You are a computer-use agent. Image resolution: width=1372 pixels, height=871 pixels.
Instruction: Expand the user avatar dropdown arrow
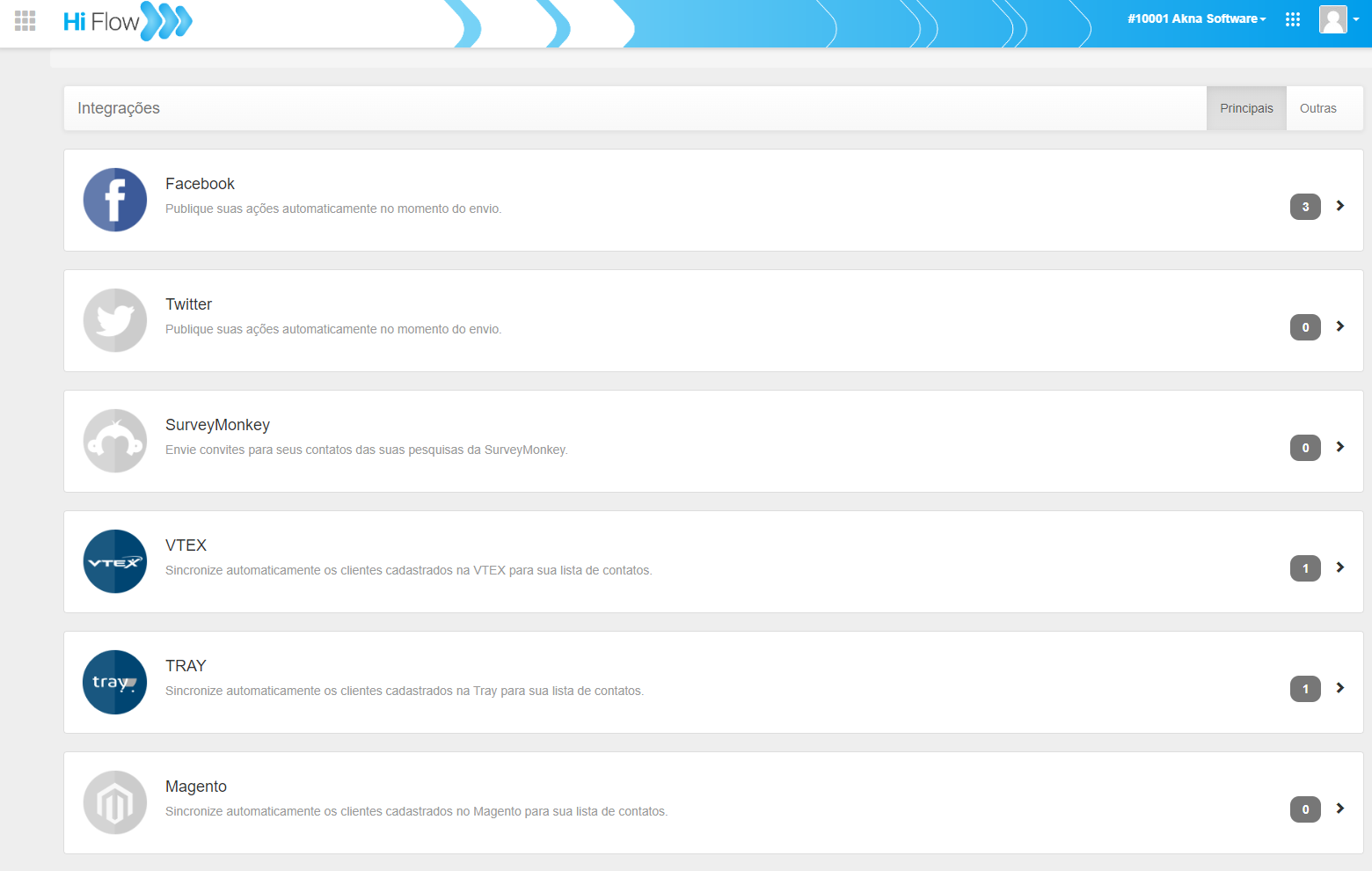[1356, 19]
